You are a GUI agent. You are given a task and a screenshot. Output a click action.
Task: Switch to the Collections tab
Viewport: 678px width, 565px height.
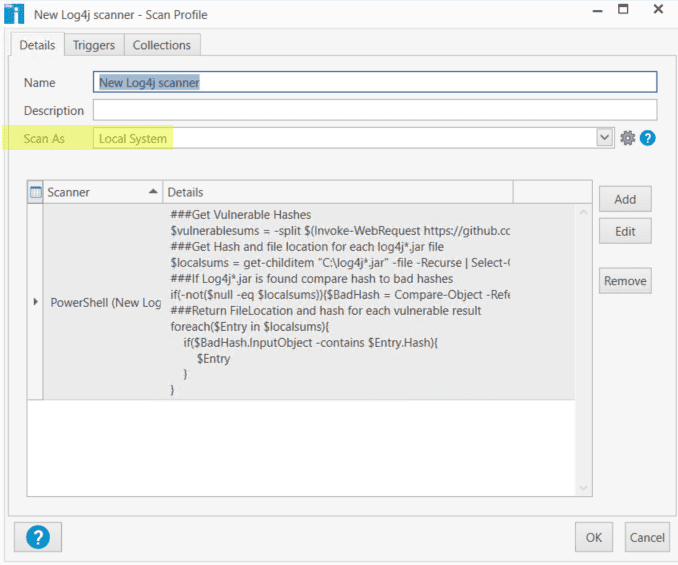coord(162,45)
